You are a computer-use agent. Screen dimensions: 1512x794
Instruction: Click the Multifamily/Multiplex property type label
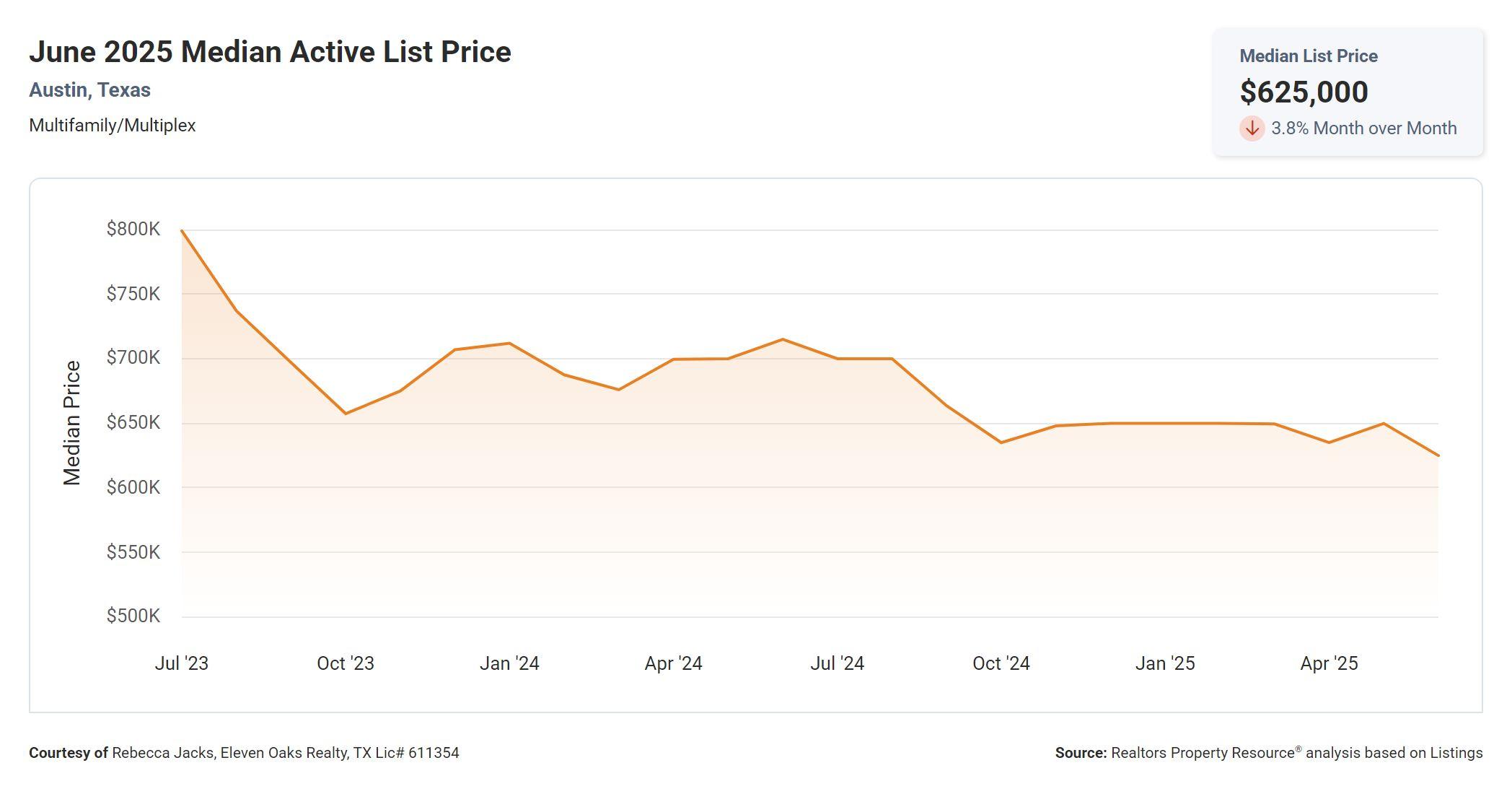point(112,126)
